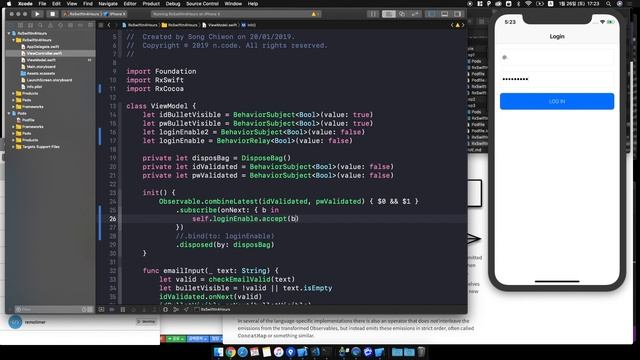
Task: Open Trash from the Dock
Action: pos(421,352)
